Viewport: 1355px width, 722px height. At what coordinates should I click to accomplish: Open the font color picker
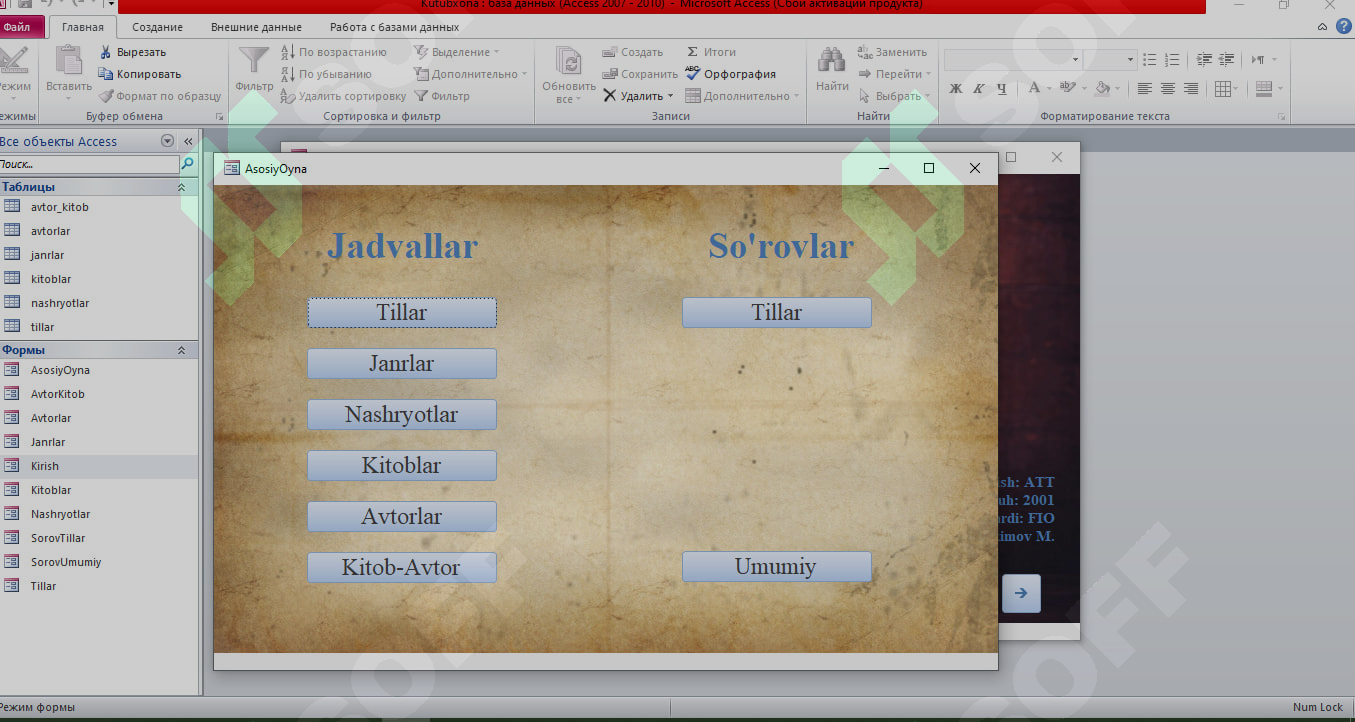pyautogui.click(x=1048, y=89)
